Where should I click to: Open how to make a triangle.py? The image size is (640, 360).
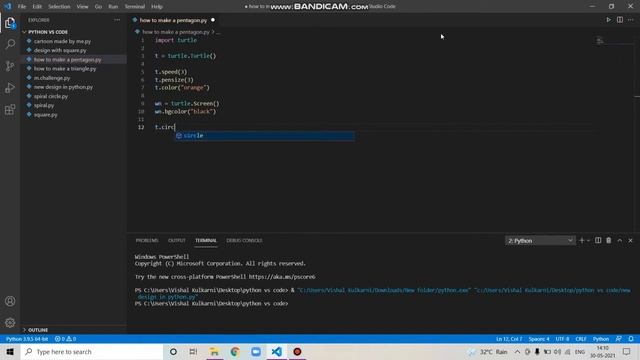pos(65,69)
